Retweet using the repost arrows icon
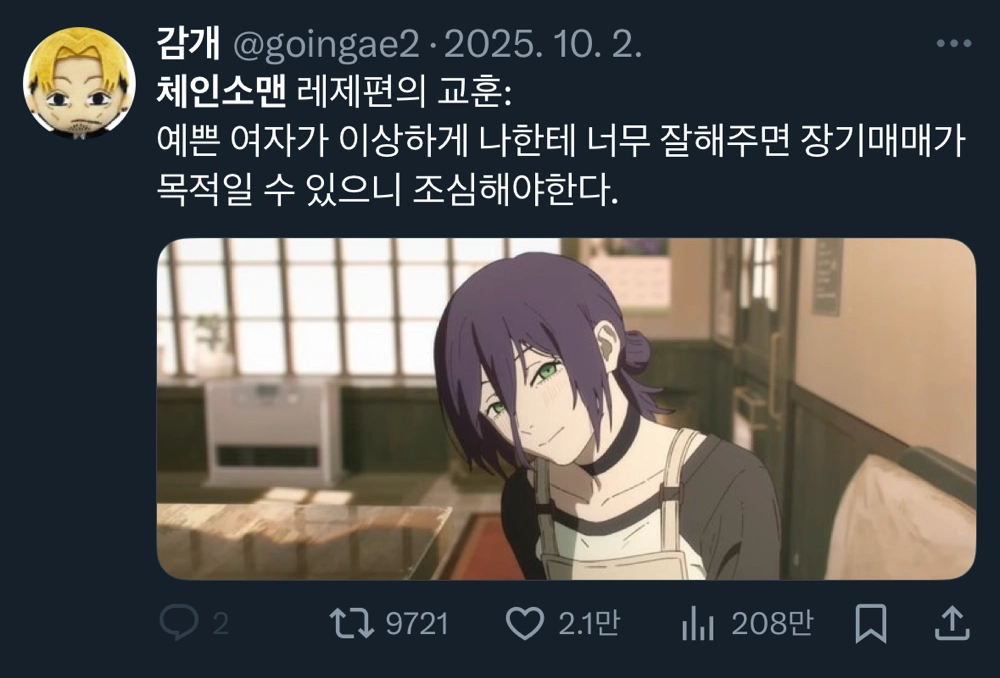The height and width of the screenshot is (678, 1000). coord(351,623)
